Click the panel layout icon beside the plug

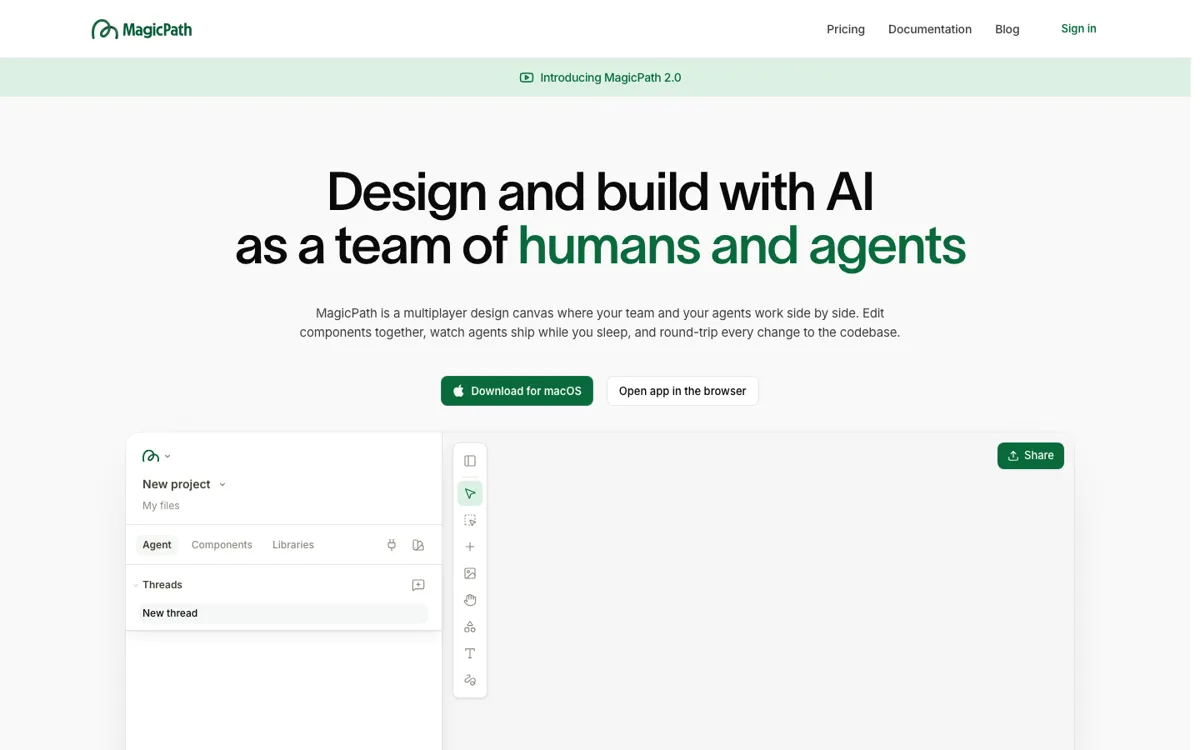coord(418,545)
